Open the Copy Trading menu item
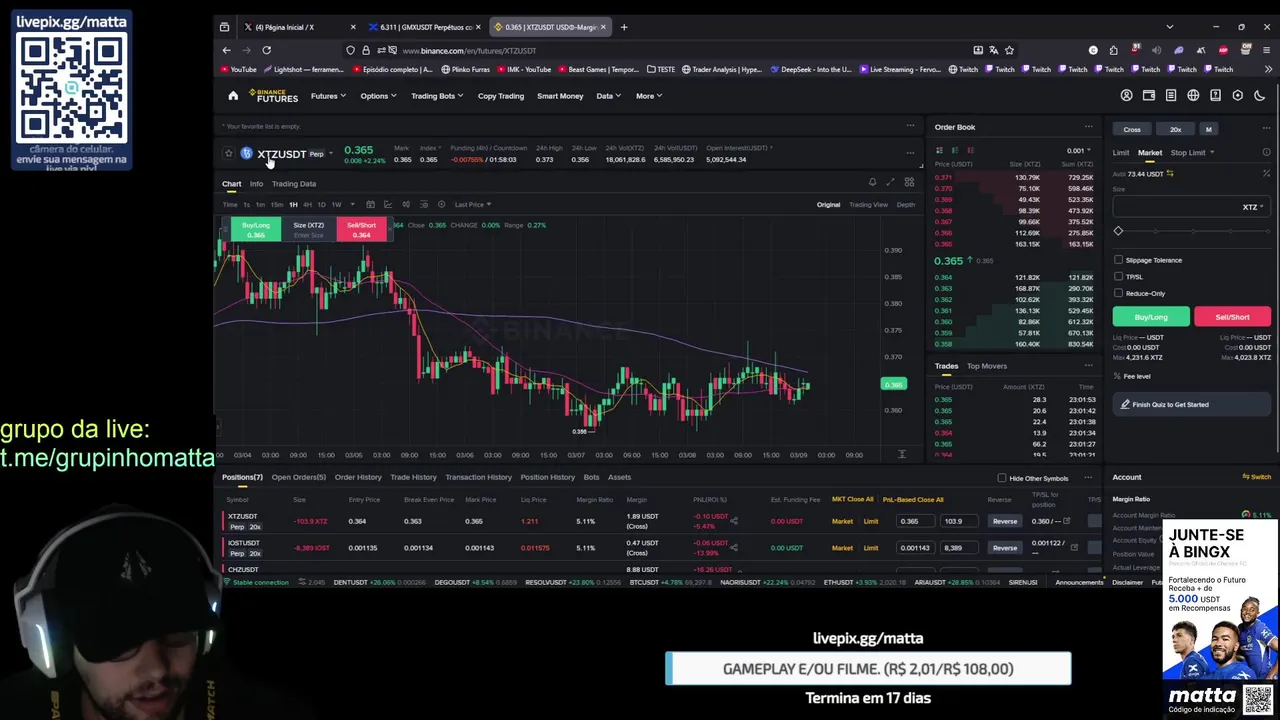1280x720 pixels. coord(501,96)
